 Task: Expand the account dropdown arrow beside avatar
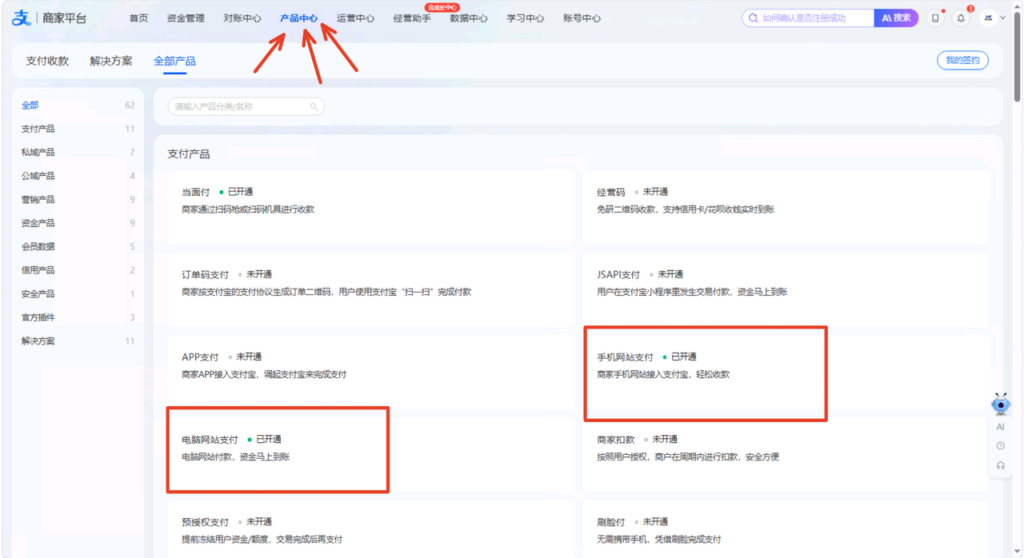point(1003,18)
